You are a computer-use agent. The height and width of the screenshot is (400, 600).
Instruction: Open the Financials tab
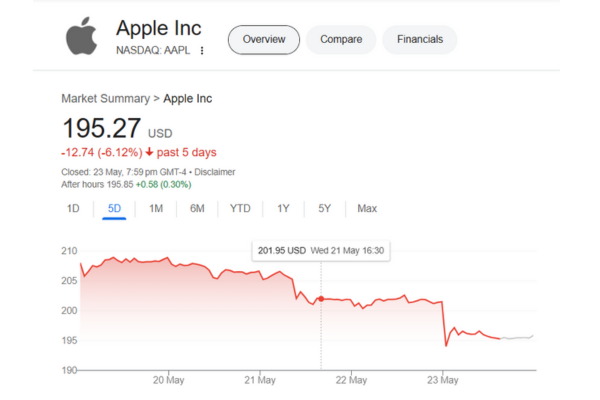pos(420,40)
